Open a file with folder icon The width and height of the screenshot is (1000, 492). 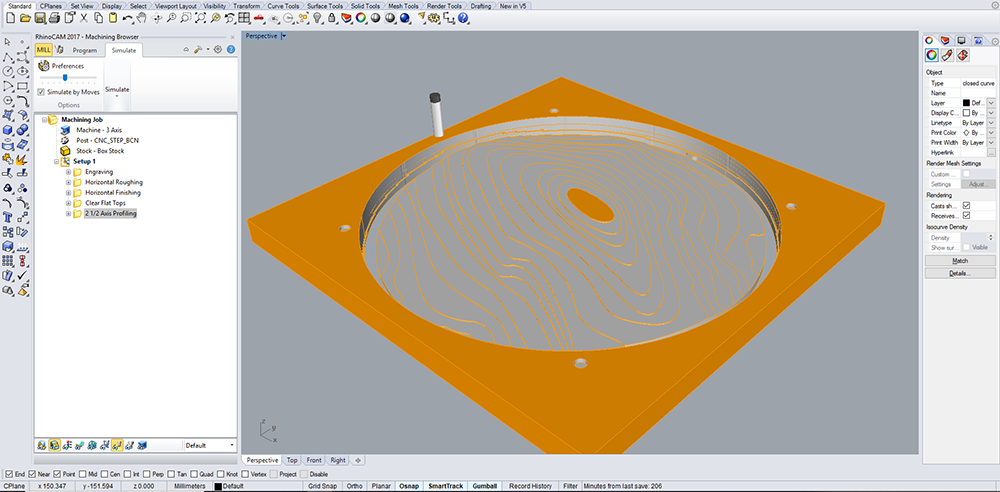coord(26,18)
